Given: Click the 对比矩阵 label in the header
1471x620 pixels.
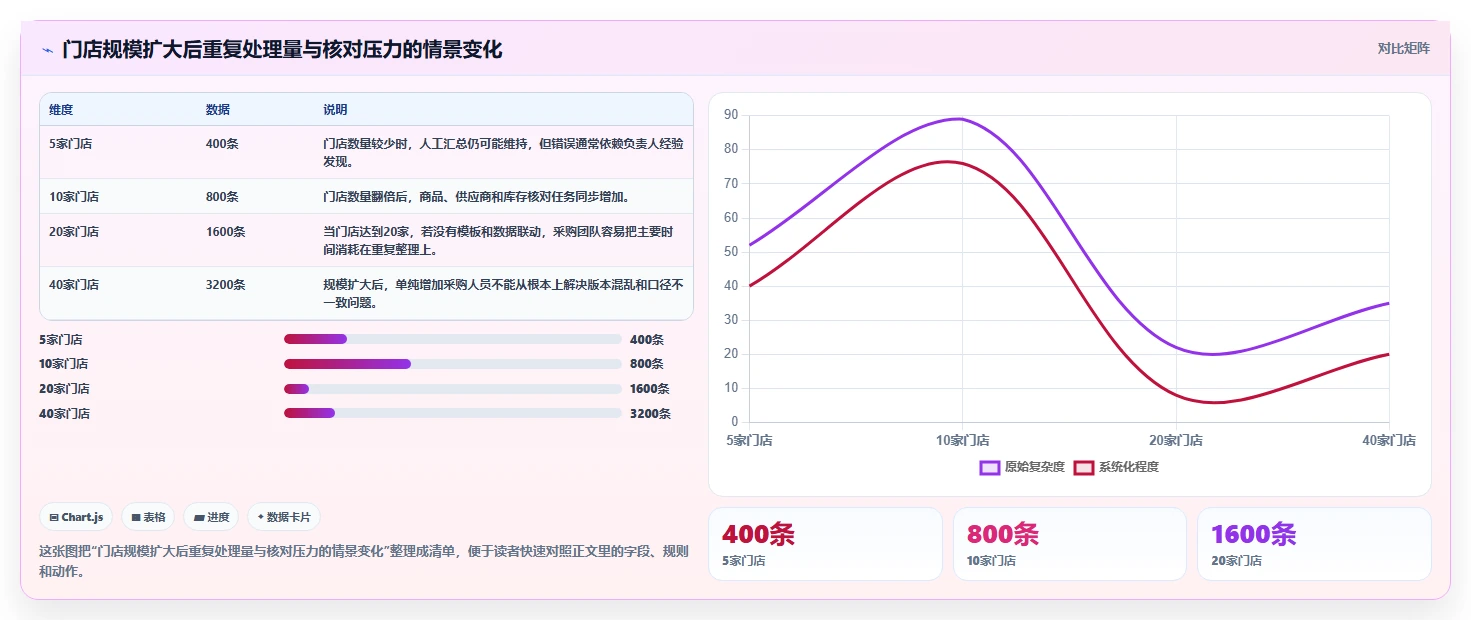Looking at the screenshot, I should 1403,49.
